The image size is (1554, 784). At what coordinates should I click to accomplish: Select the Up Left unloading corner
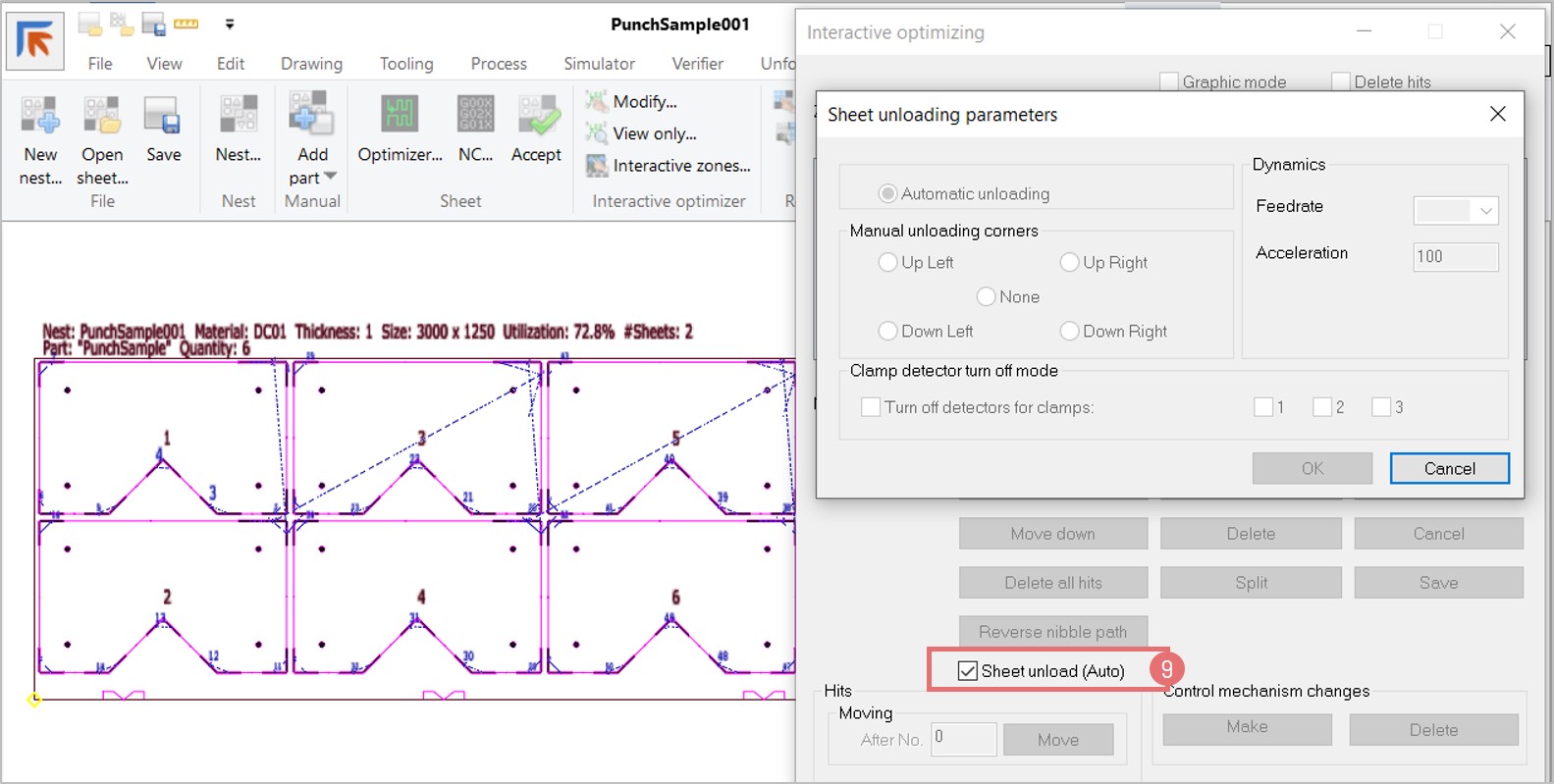888,262
